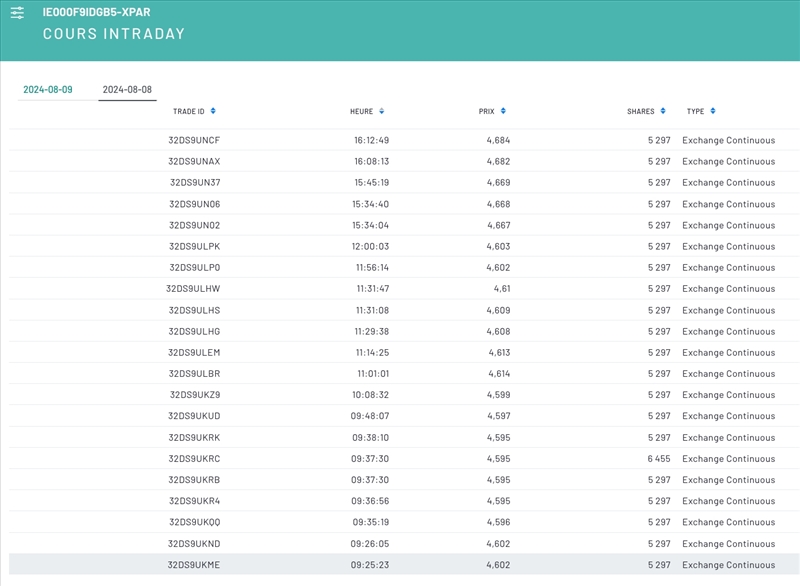Screen dimensions: 800x586
Task: Select the highlighted row 32DS9UKME
Action: pos(194,565)
